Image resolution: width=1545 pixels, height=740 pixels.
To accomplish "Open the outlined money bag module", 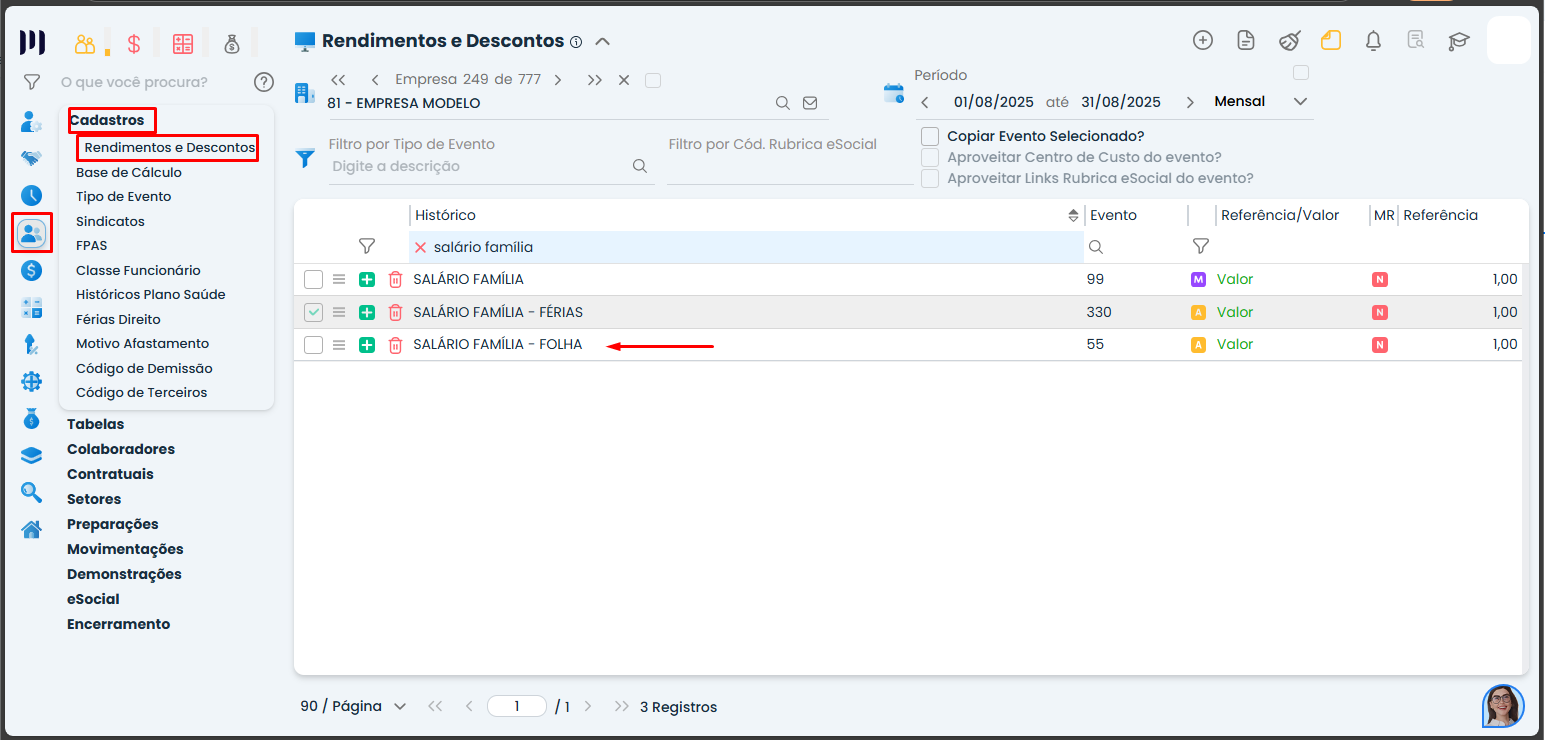I will (232, 44).
